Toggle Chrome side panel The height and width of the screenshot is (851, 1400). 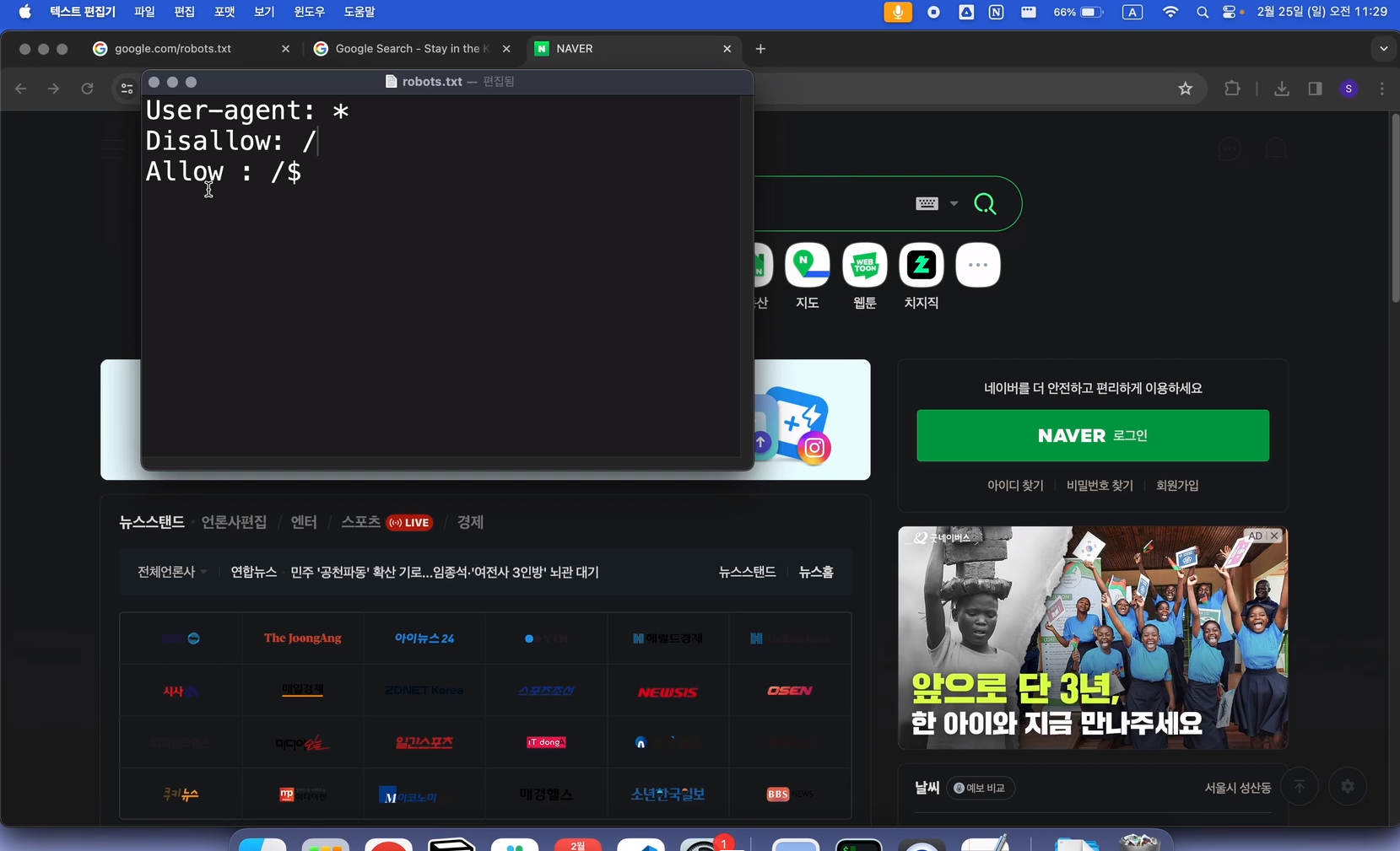coord(1315,89)
